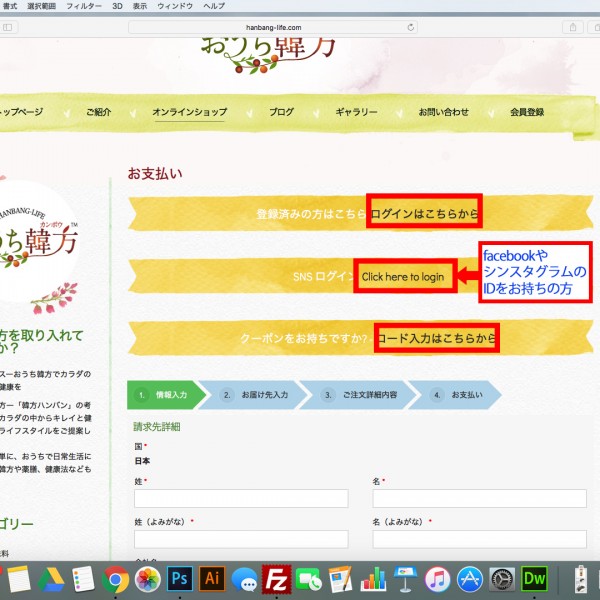The image size is (600, 600).
Task: Open the ウィンドウ menu in menu bar
Action: (x=174, y=6)
